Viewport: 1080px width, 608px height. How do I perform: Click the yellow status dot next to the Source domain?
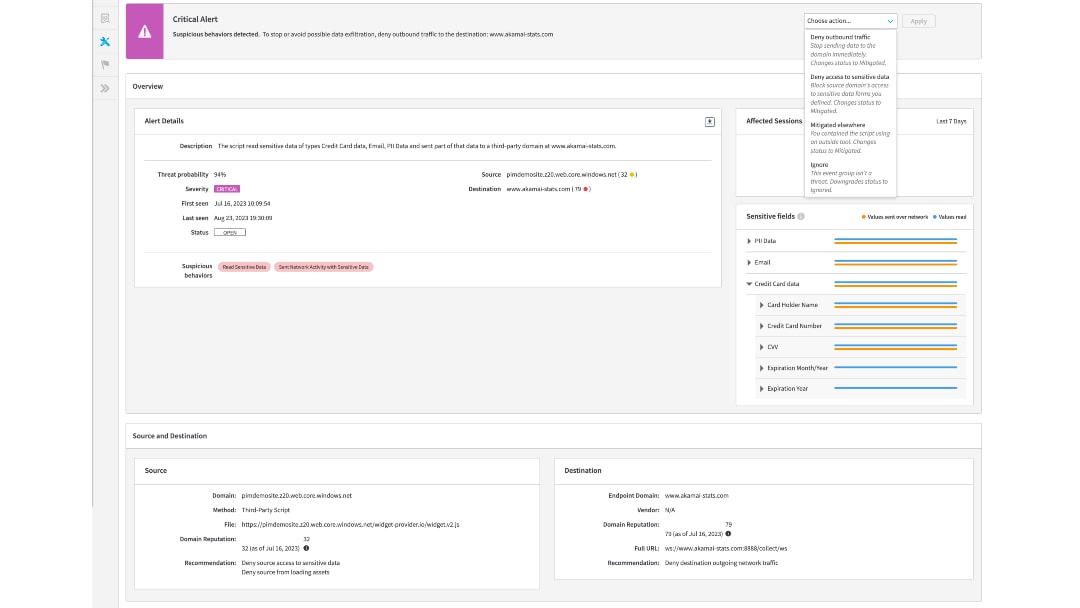[x=632, y=174]
